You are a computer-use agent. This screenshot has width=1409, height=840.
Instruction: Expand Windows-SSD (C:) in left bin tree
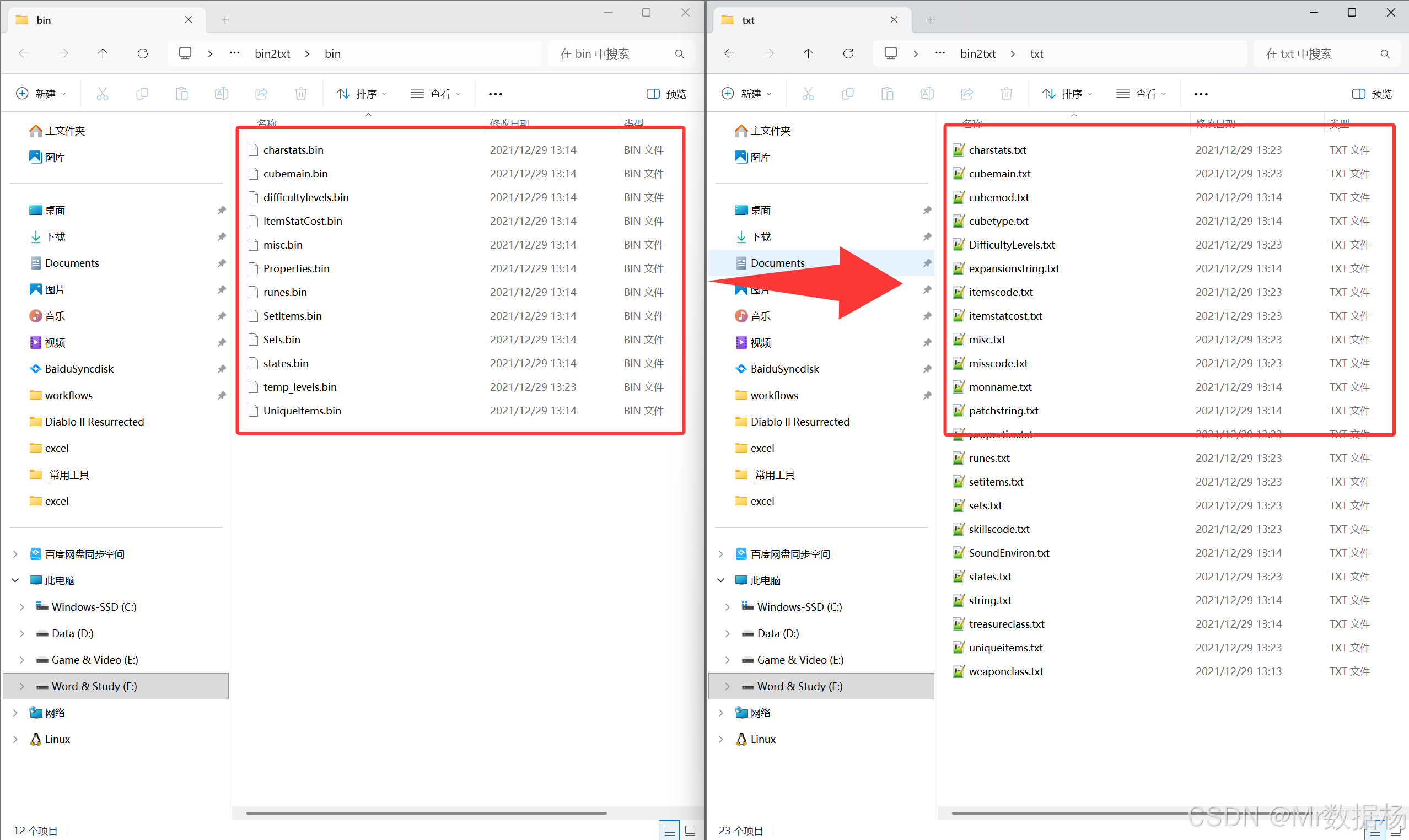pos(21,607)
